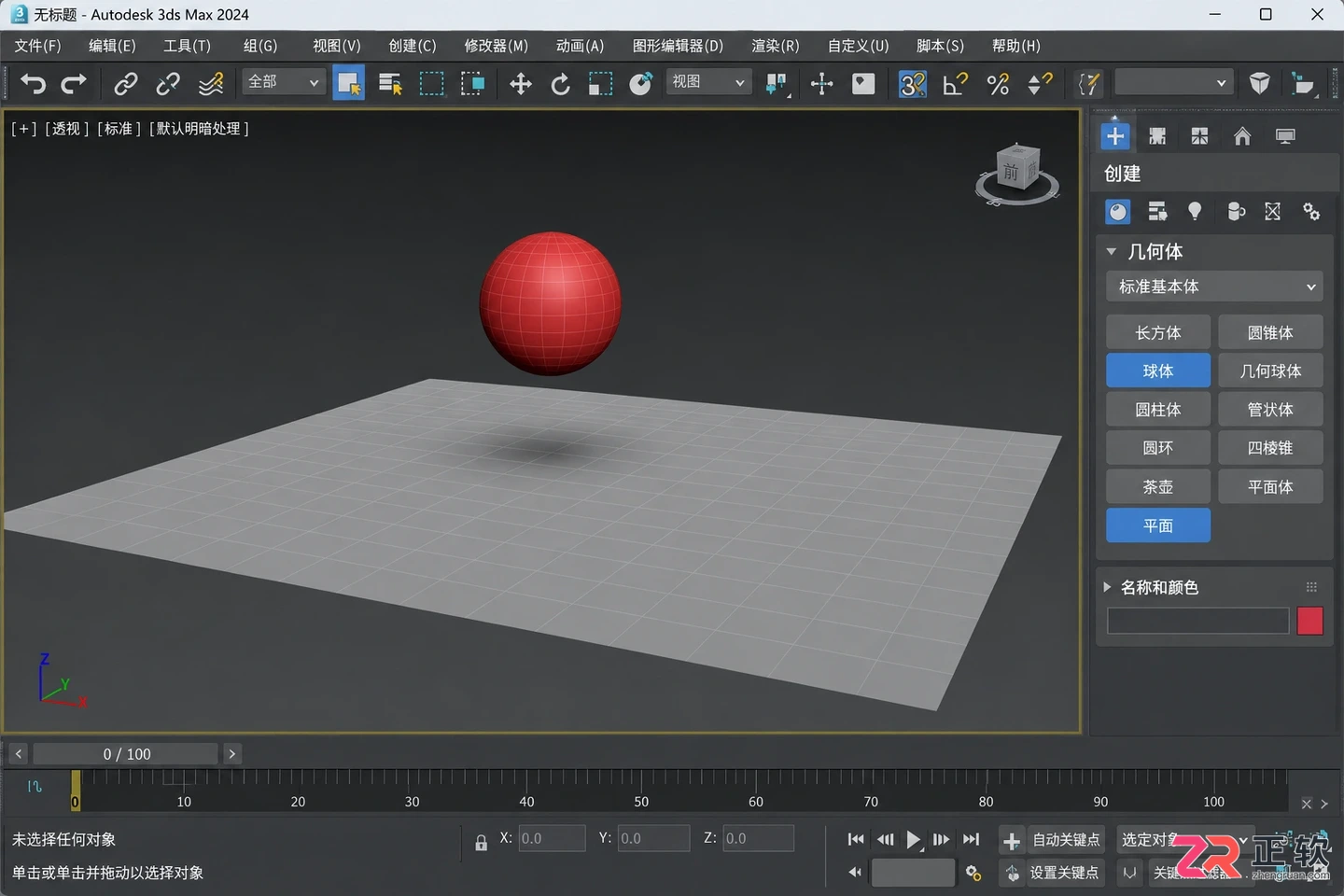Click the 长方体 button
Viewport: 1344px width, 896px height.
pos(1158,332)
